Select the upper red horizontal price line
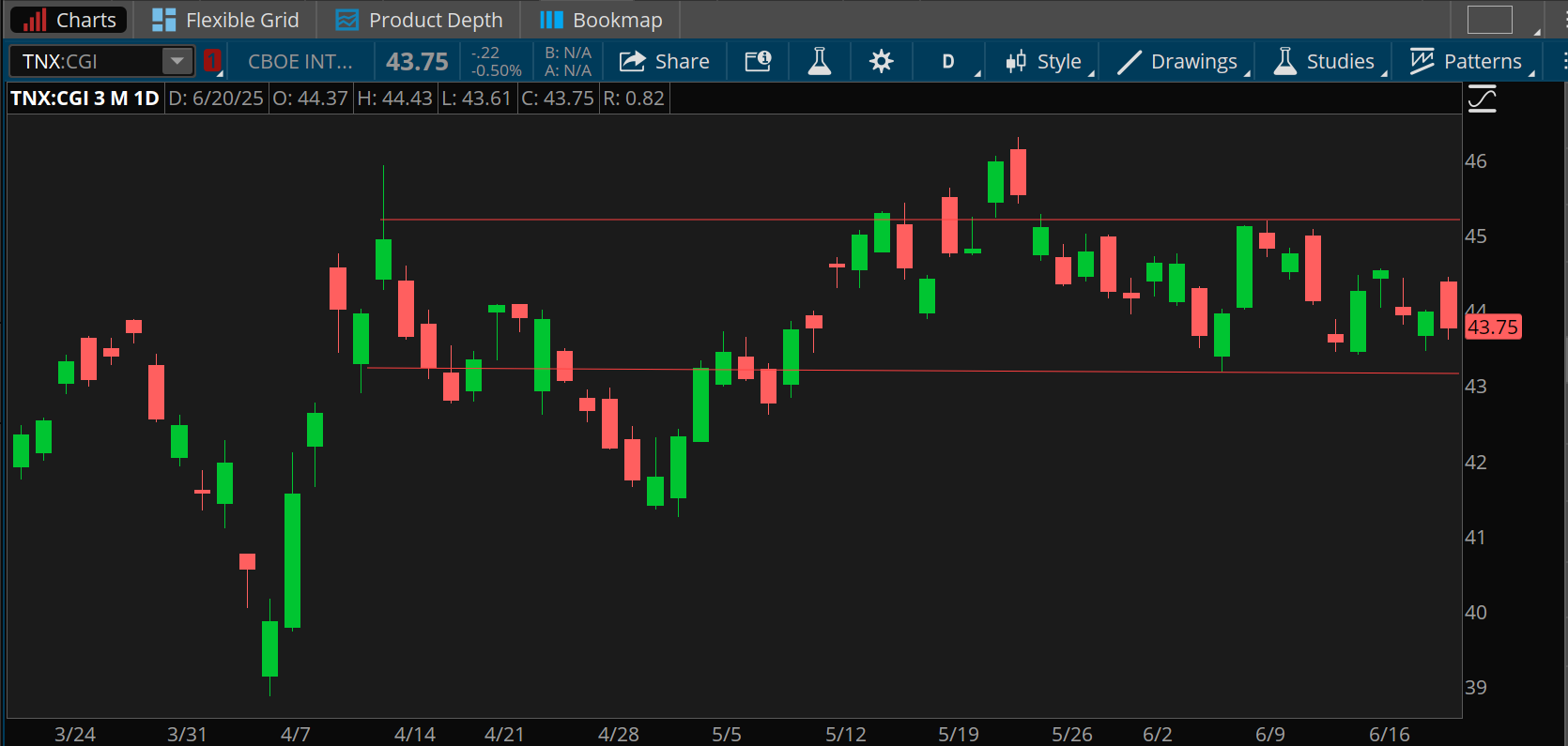This screenshot has width=1568, height=746. click(x=920, y=220)
